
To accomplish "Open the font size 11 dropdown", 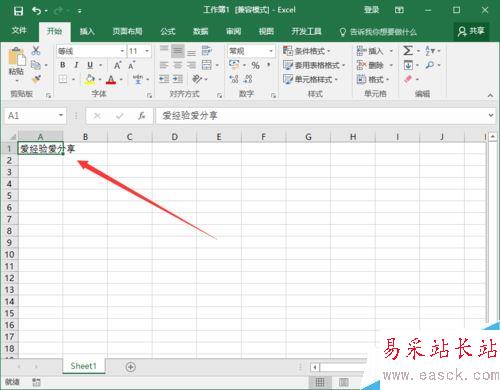I will (147, 51).
